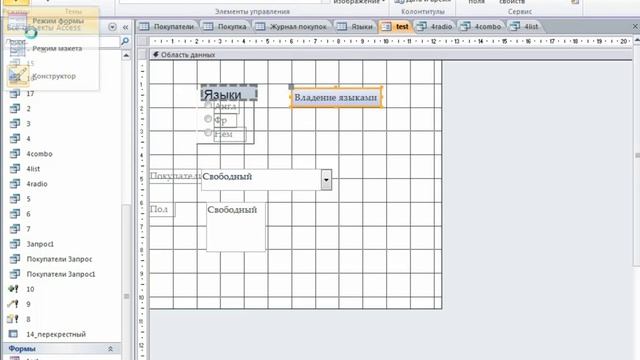Click query icon next to 3
Screen dimensions: 640x360
(x=15, y=123)
